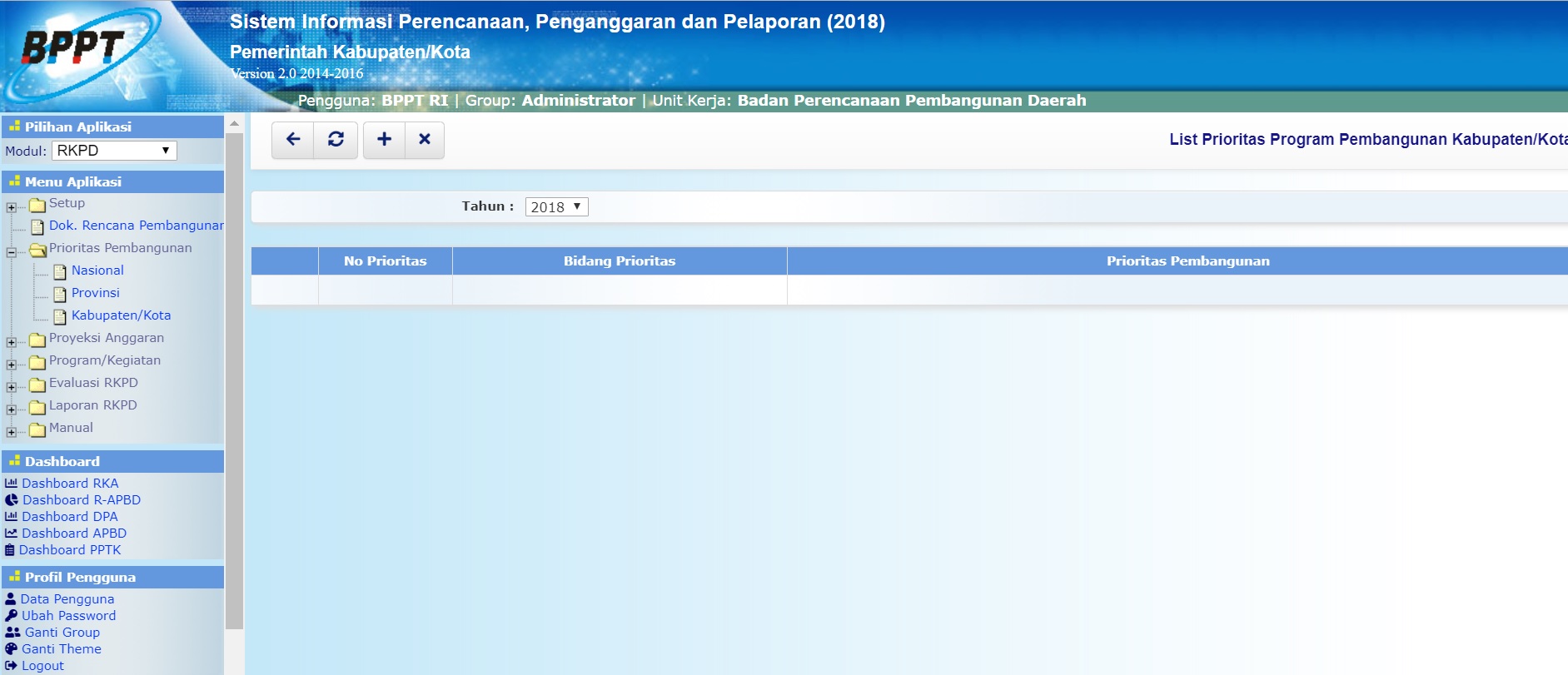This screenshot has height=675, width=1568.
Task: Open the Nasional priorities item
Action: click(x=97, y=270)
